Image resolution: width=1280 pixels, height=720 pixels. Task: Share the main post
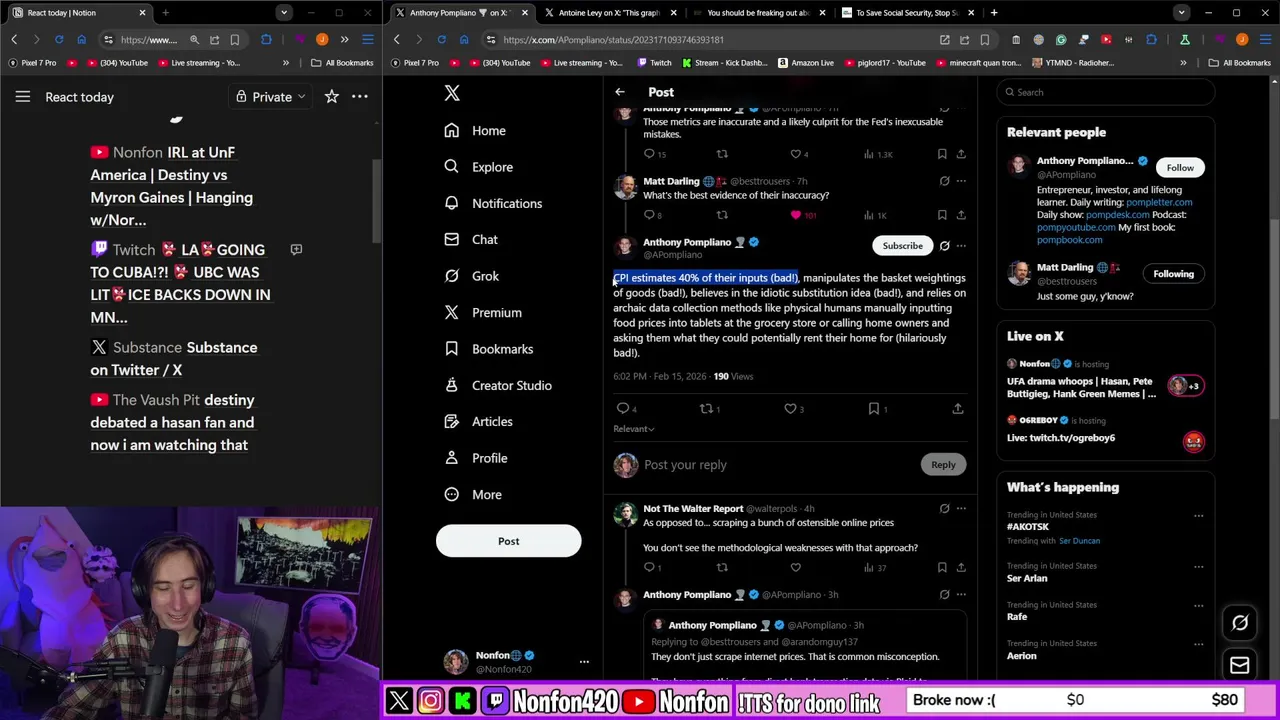958,408
